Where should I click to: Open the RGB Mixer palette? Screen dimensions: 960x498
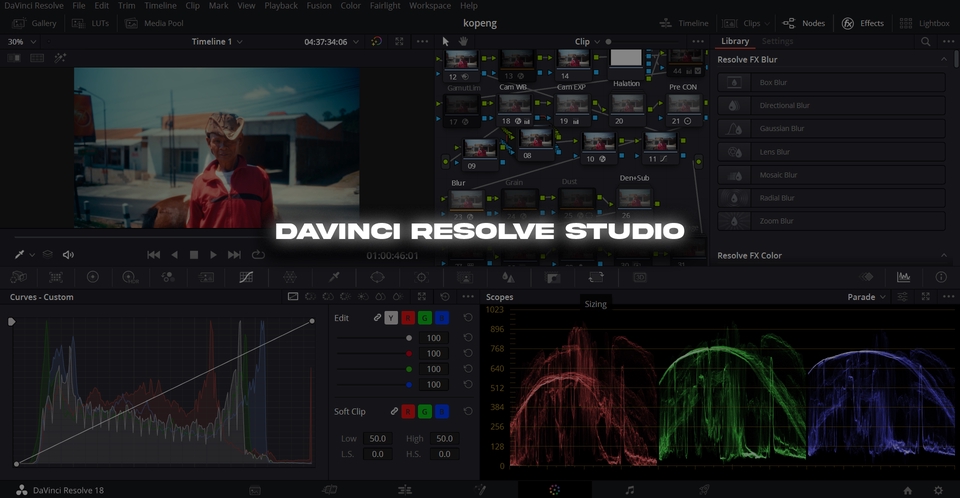(168, 277)
